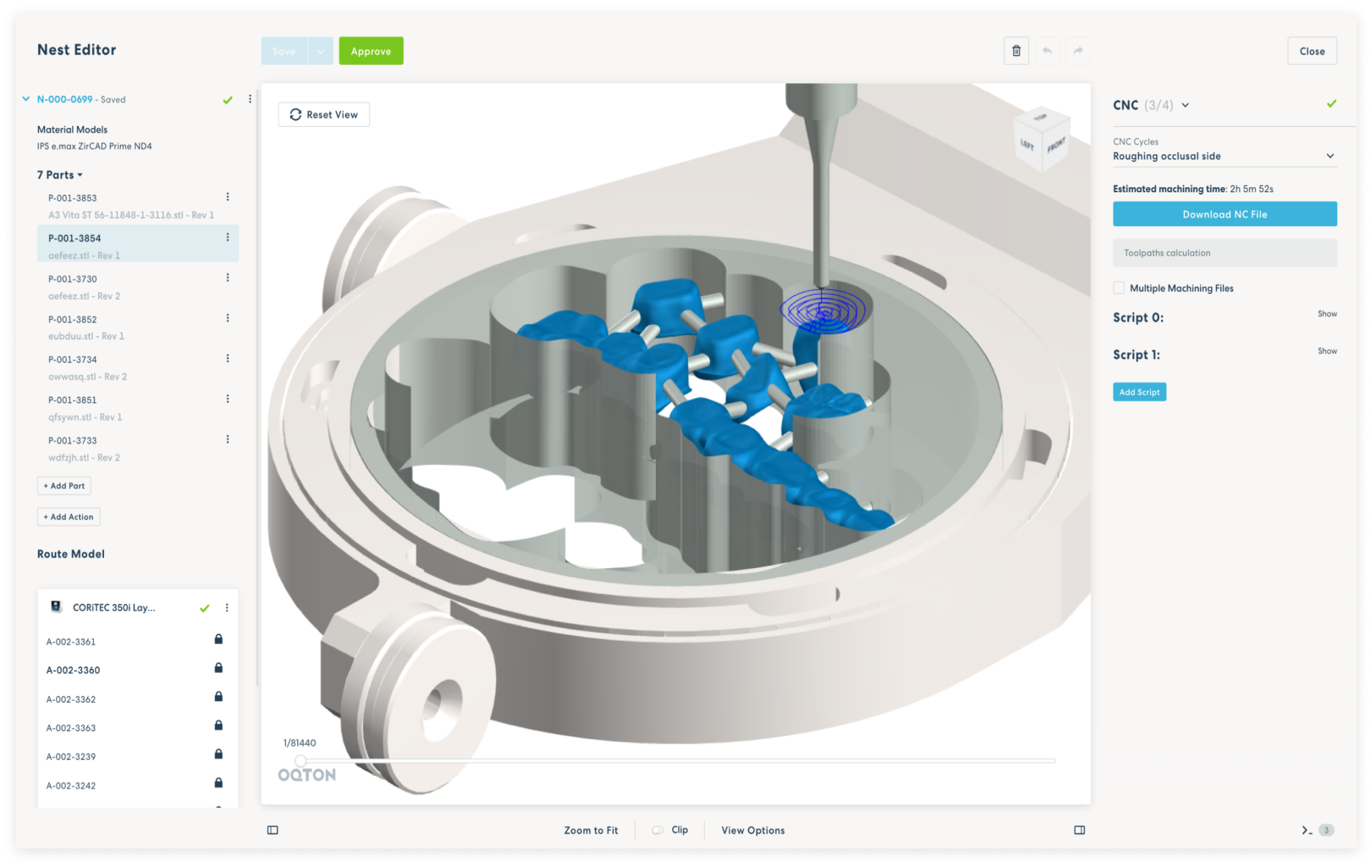1372x868 pixels.
Task: Collapse nest N-000-0699 chevron
Action: pos(26,99)
